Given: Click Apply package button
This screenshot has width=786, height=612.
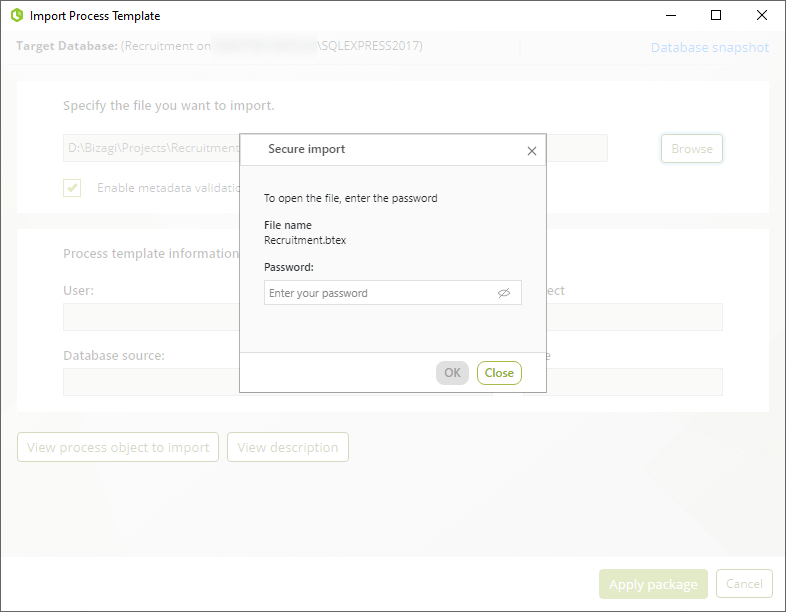Looking at the screenshot, I should click(653, 584).
